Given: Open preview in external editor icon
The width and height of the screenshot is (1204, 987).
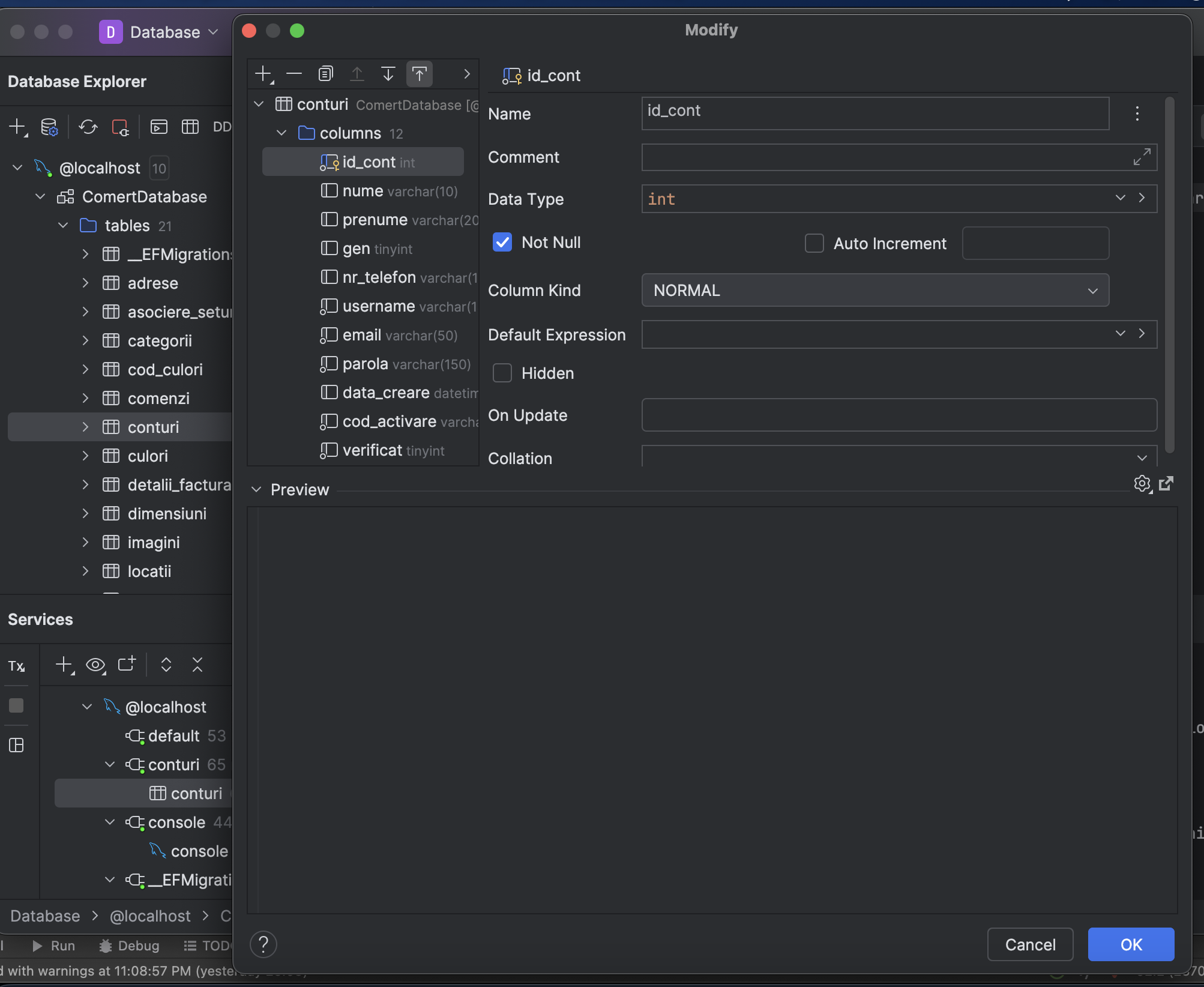Looking at the screenshot, I should (x=1166, y=484).
